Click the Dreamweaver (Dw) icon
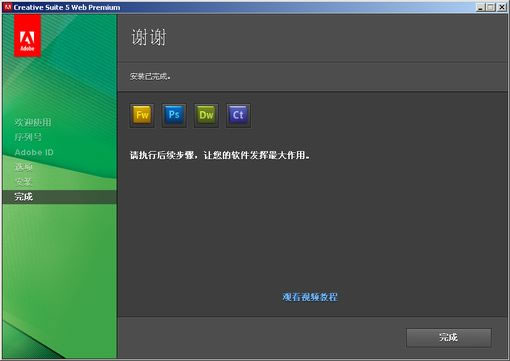The height and width of the screenshot is (361, 510). (206, 115)
